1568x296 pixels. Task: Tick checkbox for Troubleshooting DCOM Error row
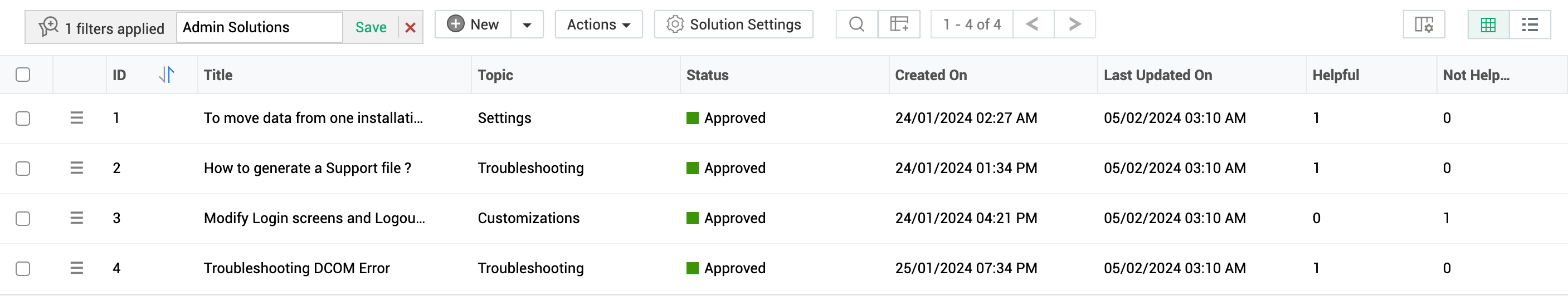(23, 269)
